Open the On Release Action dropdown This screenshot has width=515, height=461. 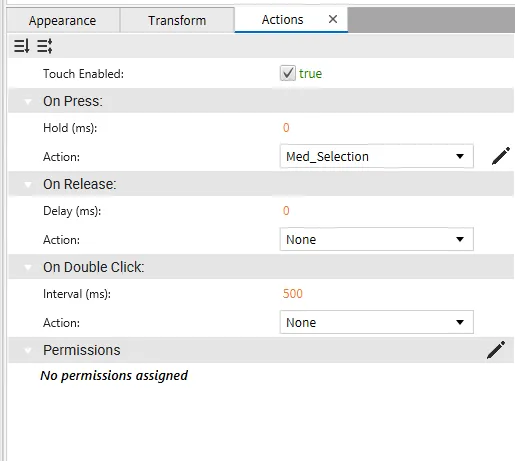pyautogui.click(x=377, y=239)
